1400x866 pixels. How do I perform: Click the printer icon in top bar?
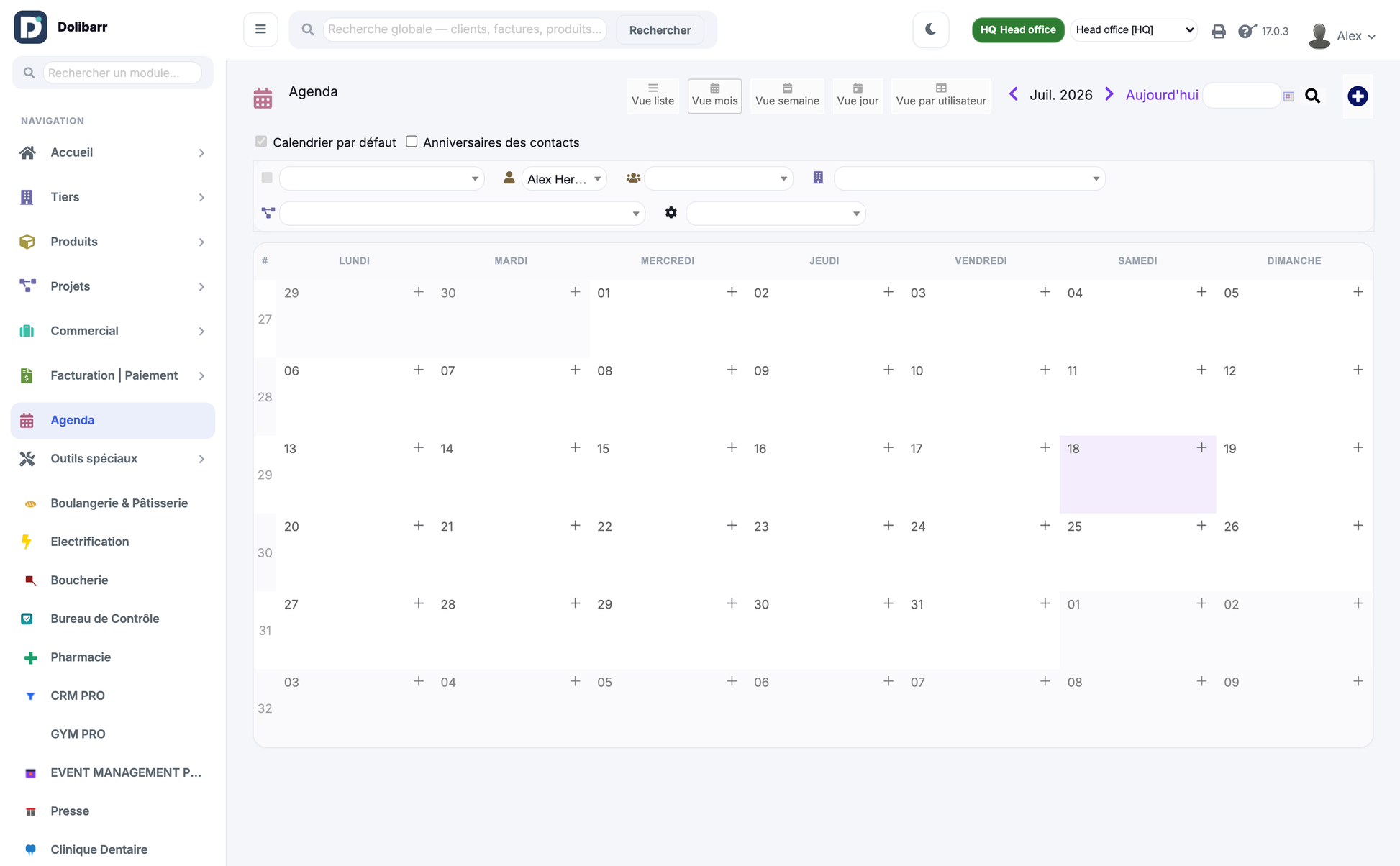pos(1218,31)
